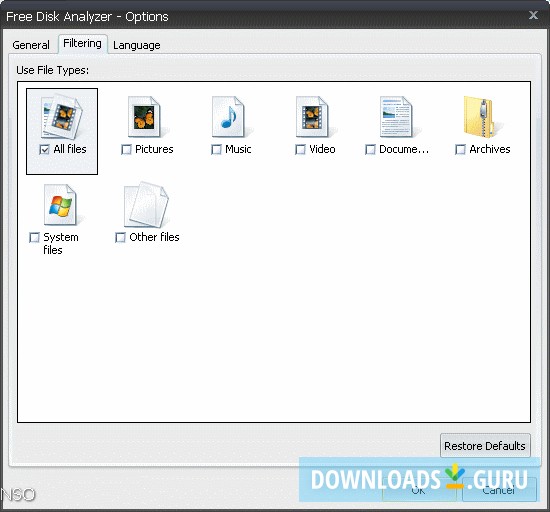Click the Restore Defaults button
Screen dimensions: 550x512
(485, 446)
